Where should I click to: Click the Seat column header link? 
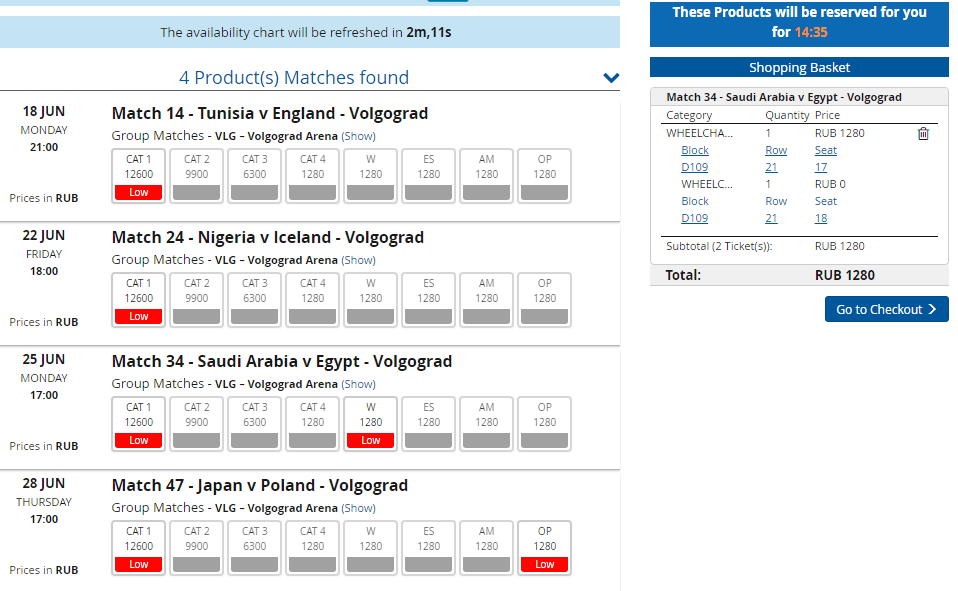826,150
